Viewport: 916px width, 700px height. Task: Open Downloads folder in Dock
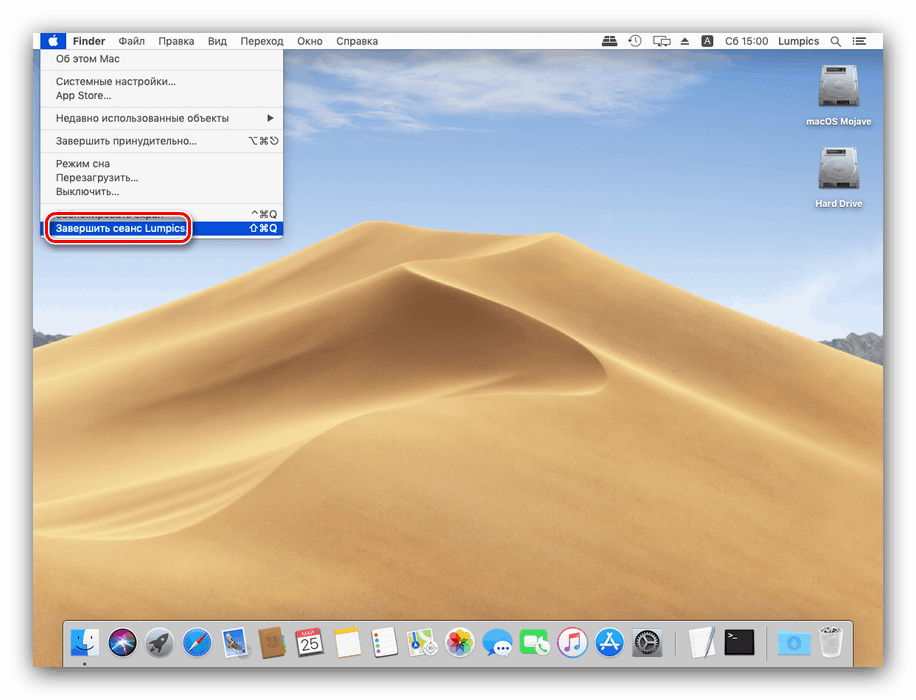[794, 643]
